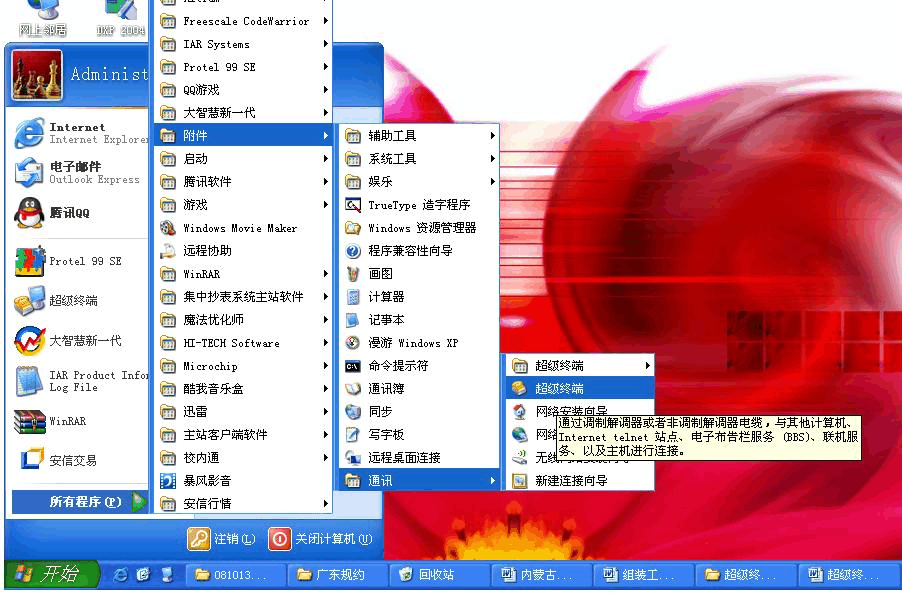Switch to 081013 folder taskbar button
This screenshot has width=902, height=593.
(236, 574)
